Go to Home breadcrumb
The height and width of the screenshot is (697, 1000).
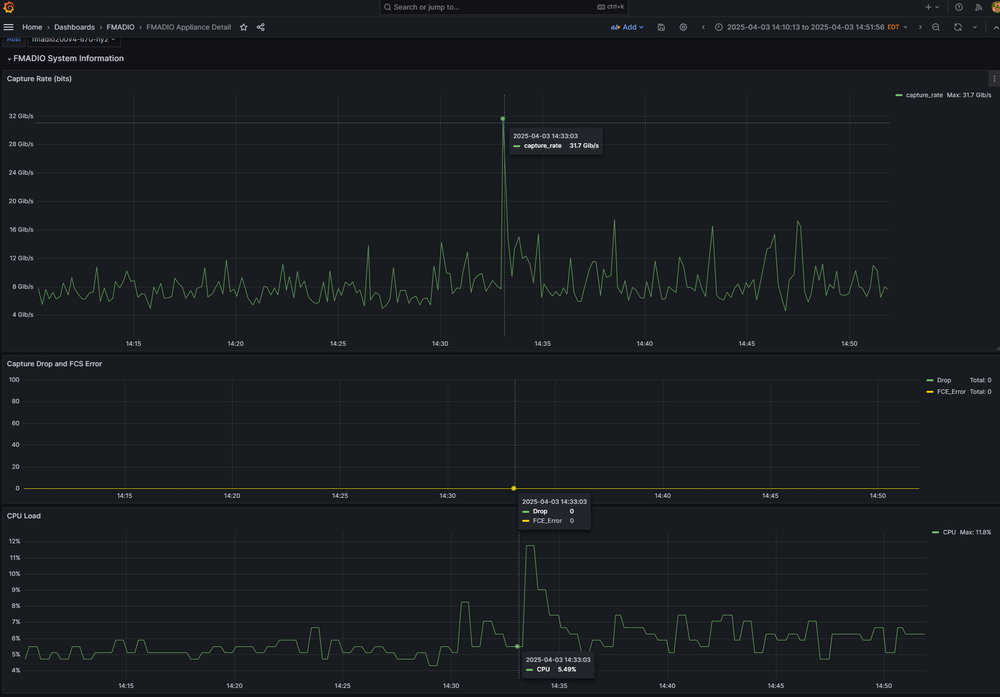coord(32,27)
